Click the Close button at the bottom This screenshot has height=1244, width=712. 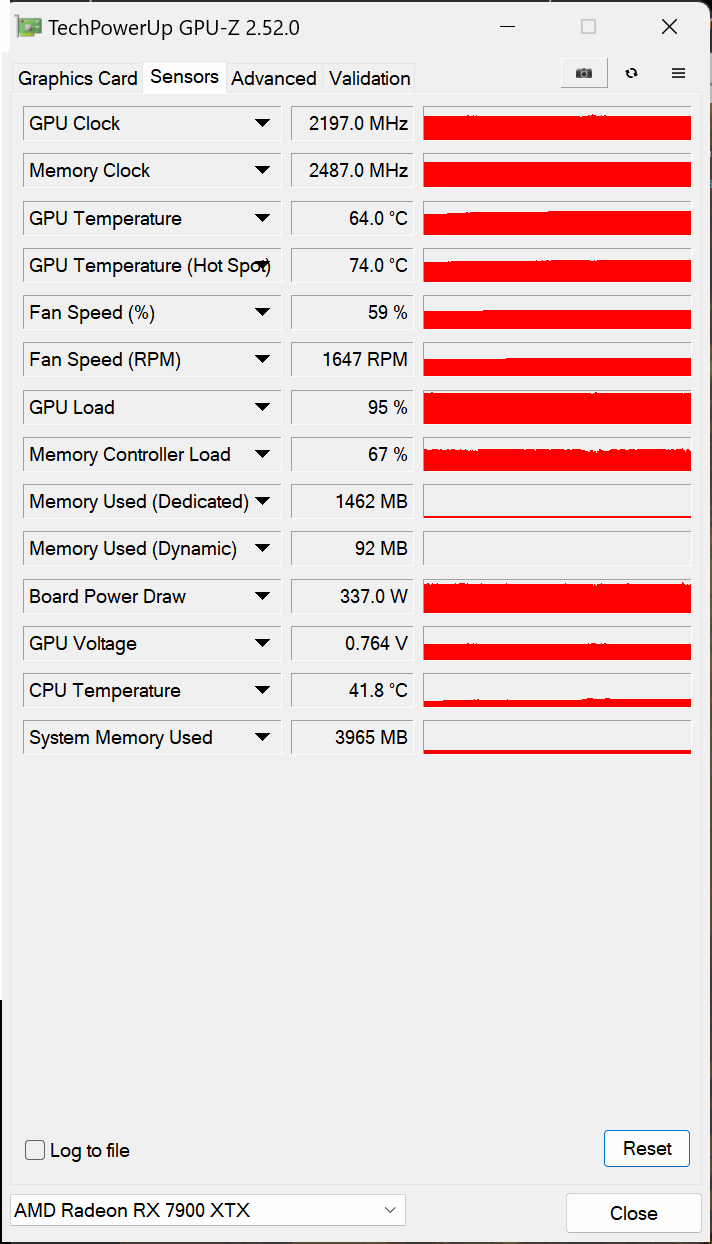[633, 1213]
